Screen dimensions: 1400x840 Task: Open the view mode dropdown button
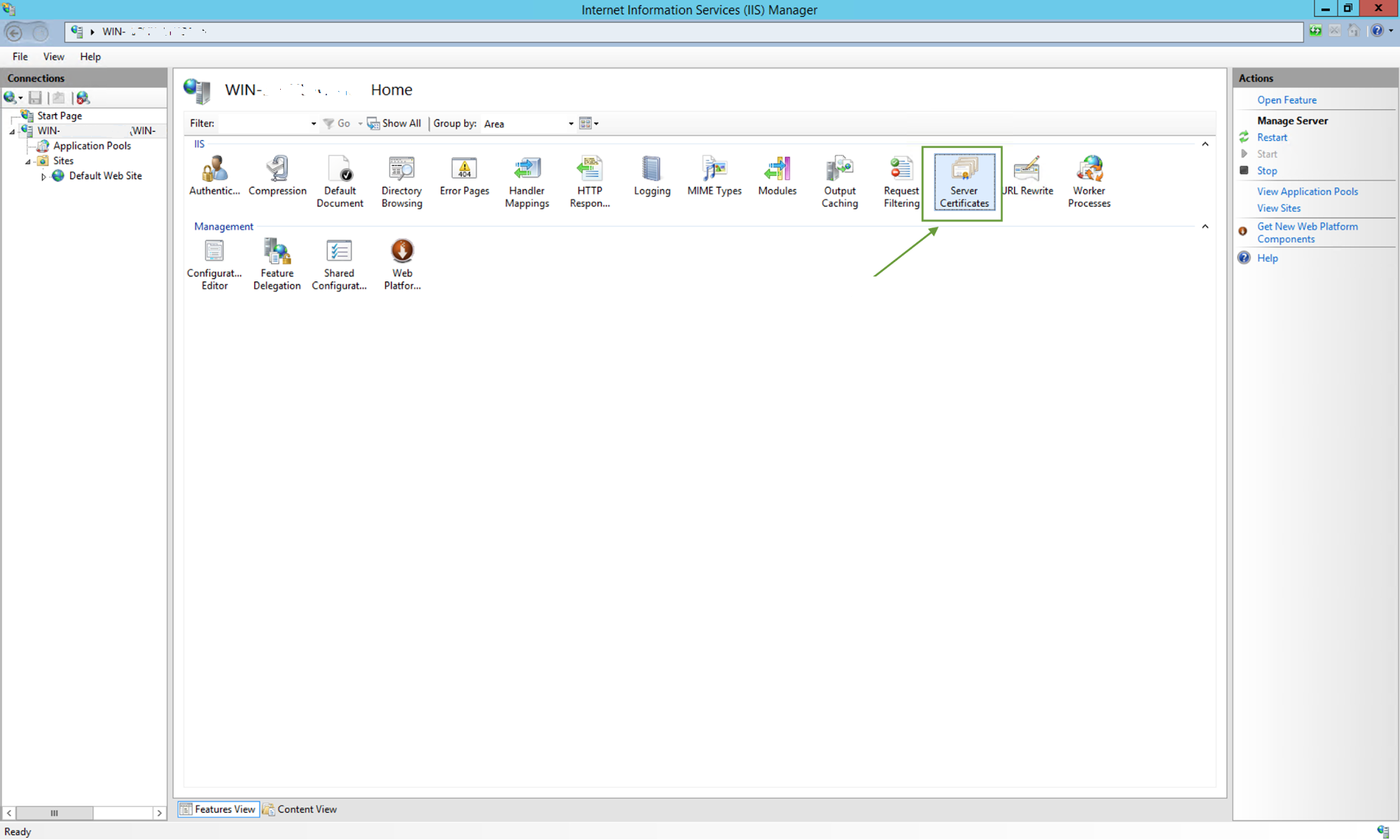pyautogui.click(x=589, y=124)
